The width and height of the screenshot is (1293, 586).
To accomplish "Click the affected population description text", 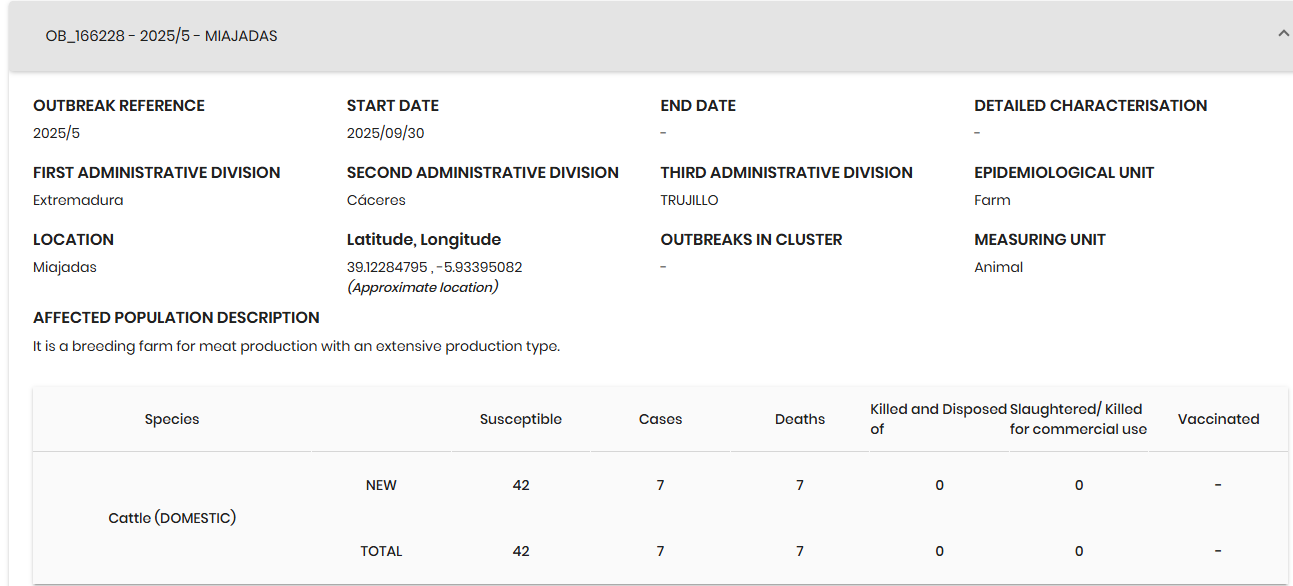I will [x=296, y=346].
